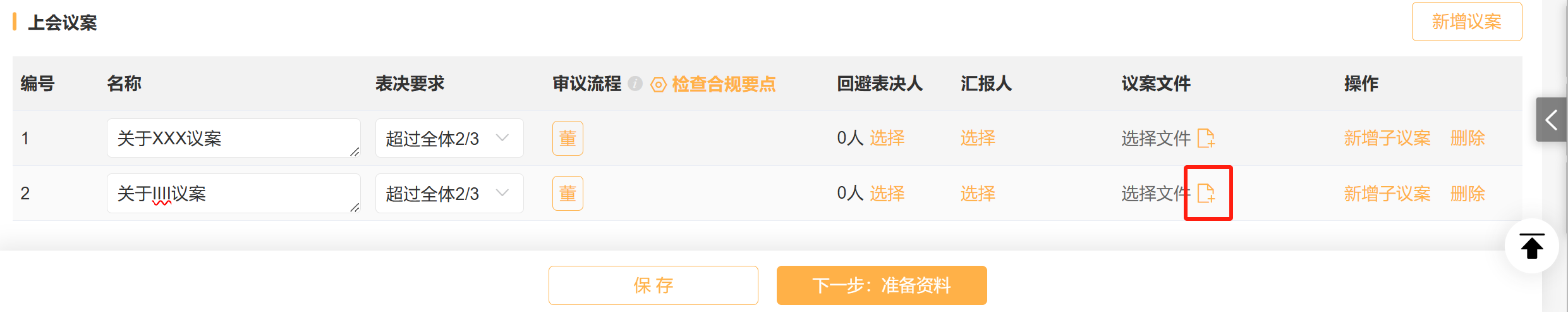Select 回避表决人 for proposal 1
The image size is (1568, 312).
click(887, 138)
